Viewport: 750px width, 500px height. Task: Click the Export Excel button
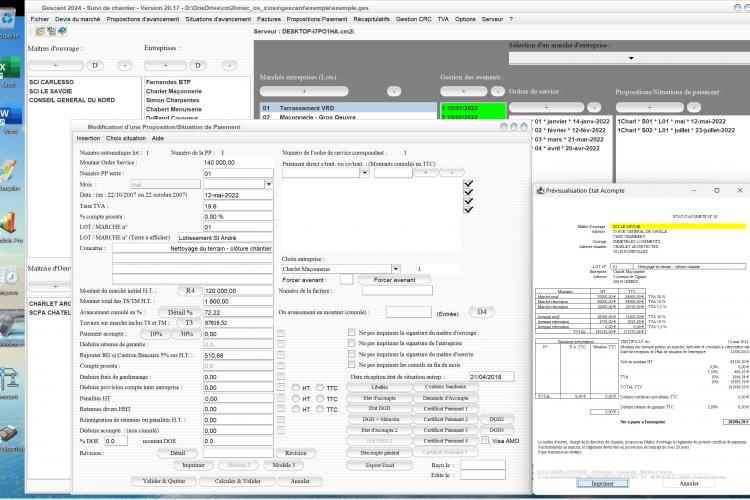[x=379, y=465]
